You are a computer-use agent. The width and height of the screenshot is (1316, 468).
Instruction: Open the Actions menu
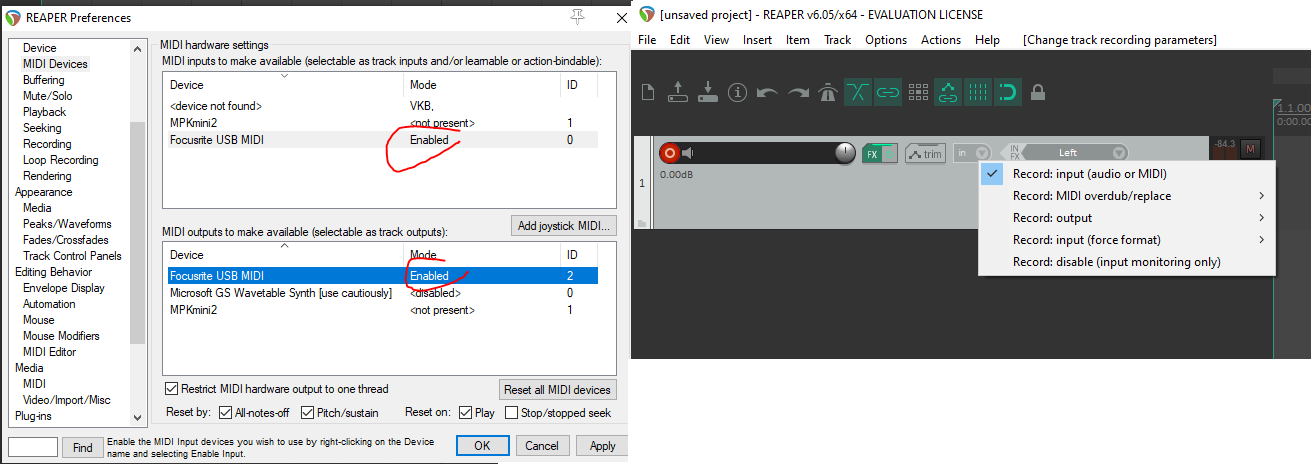(x=941, y=40)
